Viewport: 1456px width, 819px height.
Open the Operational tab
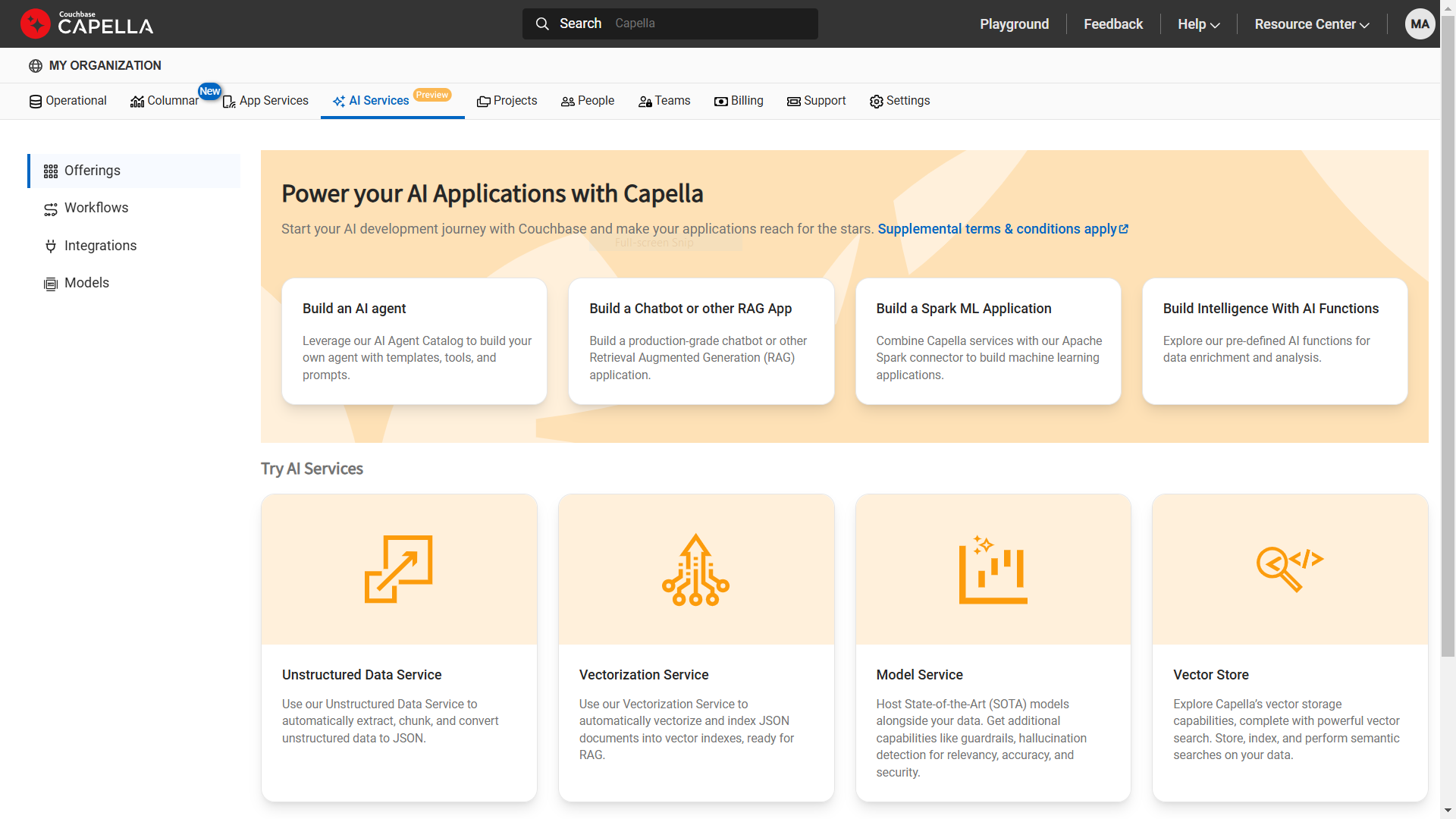point(68,101)
